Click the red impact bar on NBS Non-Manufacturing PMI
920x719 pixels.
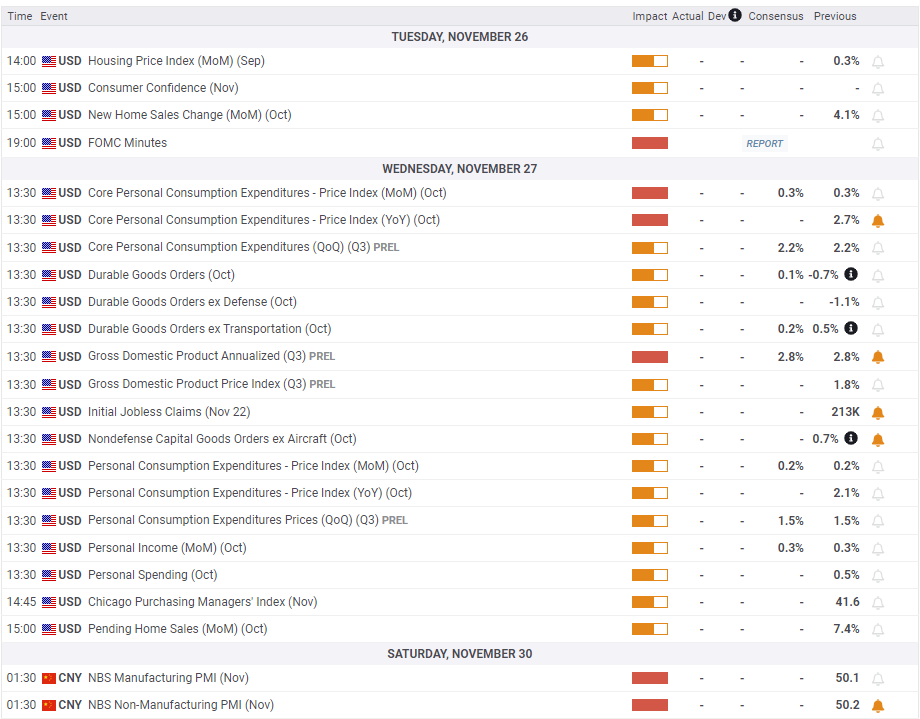pyautogui.click(x=649, y=704)
